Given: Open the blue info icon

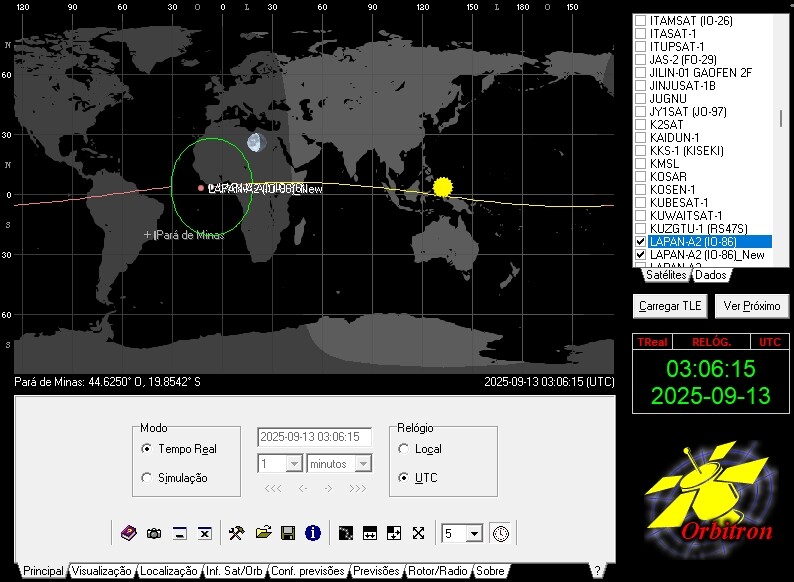Looking at the screenshot, I should (313, 533).
